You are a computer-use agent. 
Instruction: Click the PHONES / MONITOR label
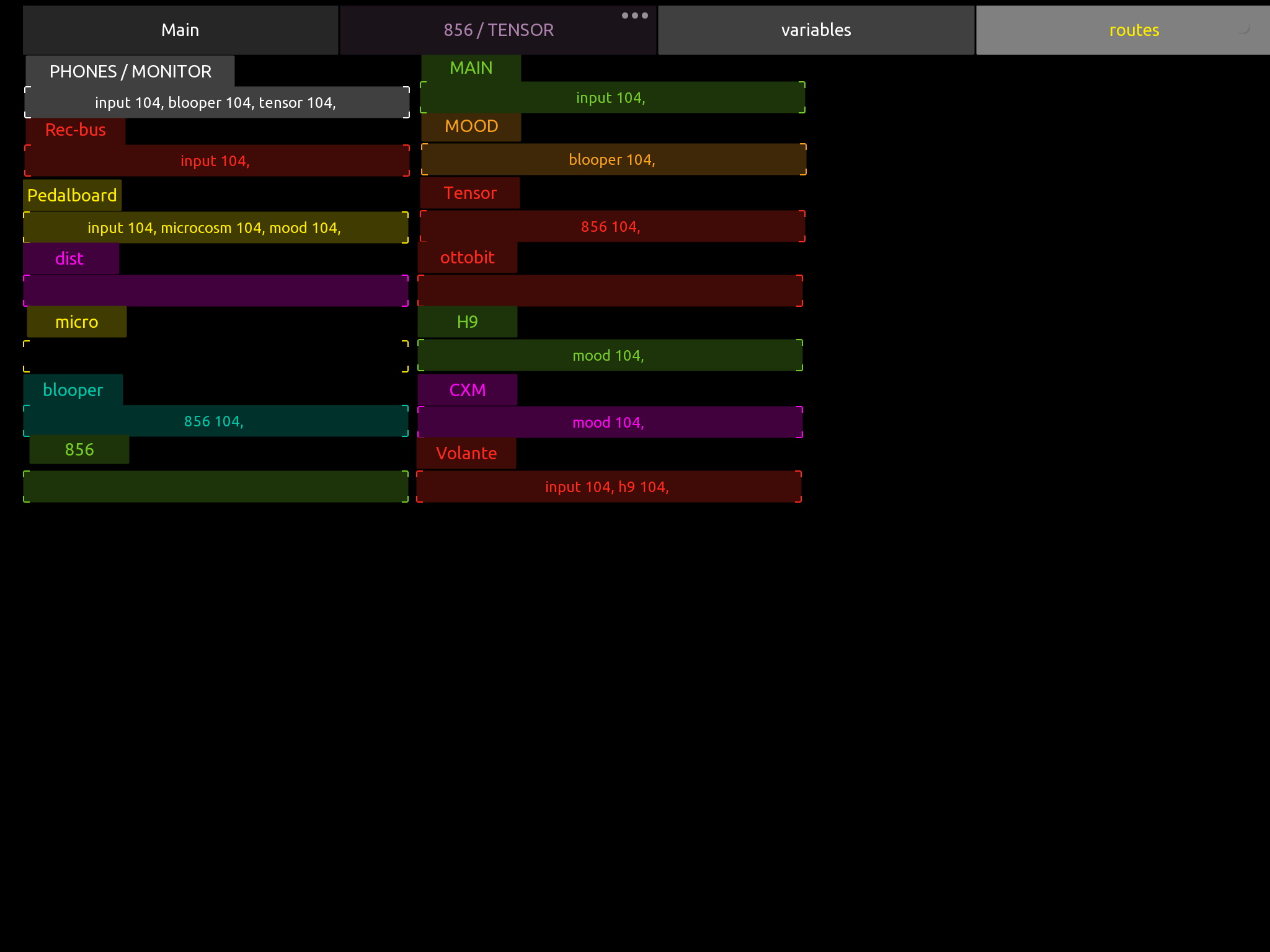click(x=130, y=71)
